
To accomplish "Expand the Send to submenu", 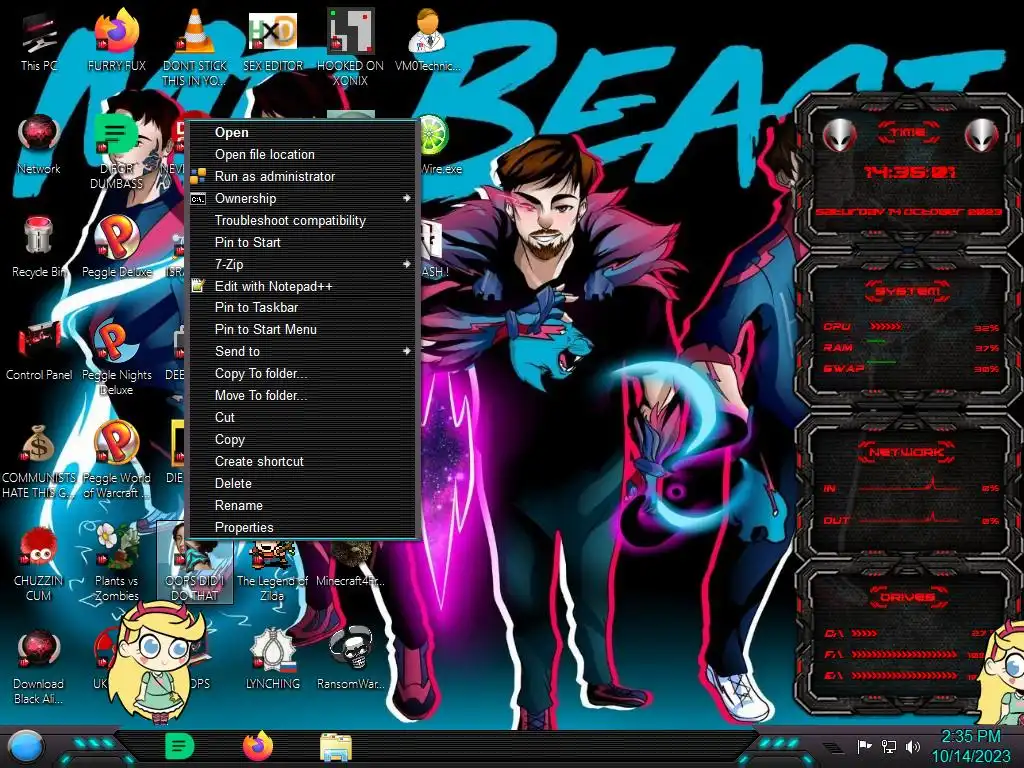I will pyautogui.click(x=303, y=351).
